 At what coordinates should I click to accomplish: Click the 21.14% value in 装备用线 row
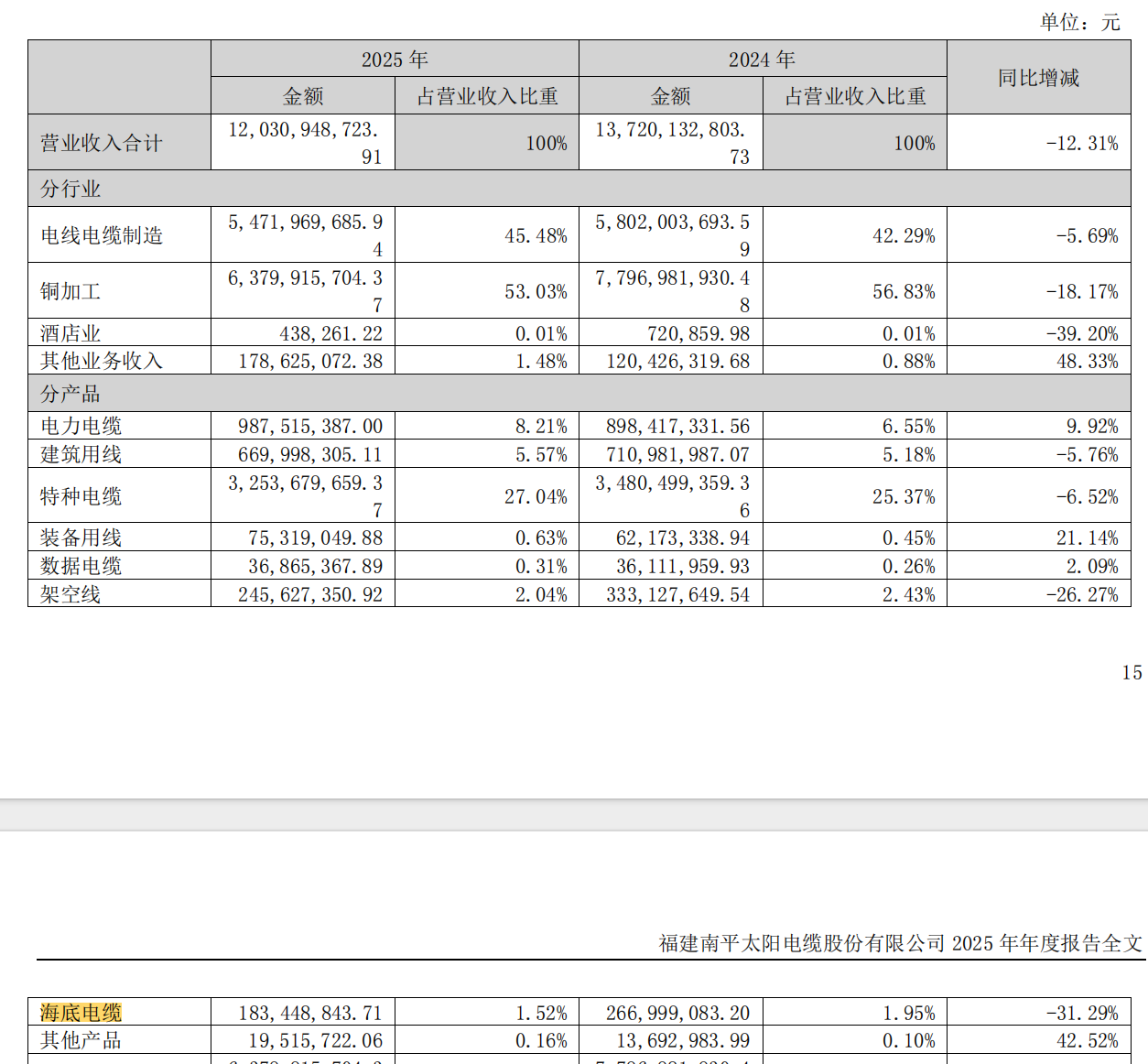1087,537
